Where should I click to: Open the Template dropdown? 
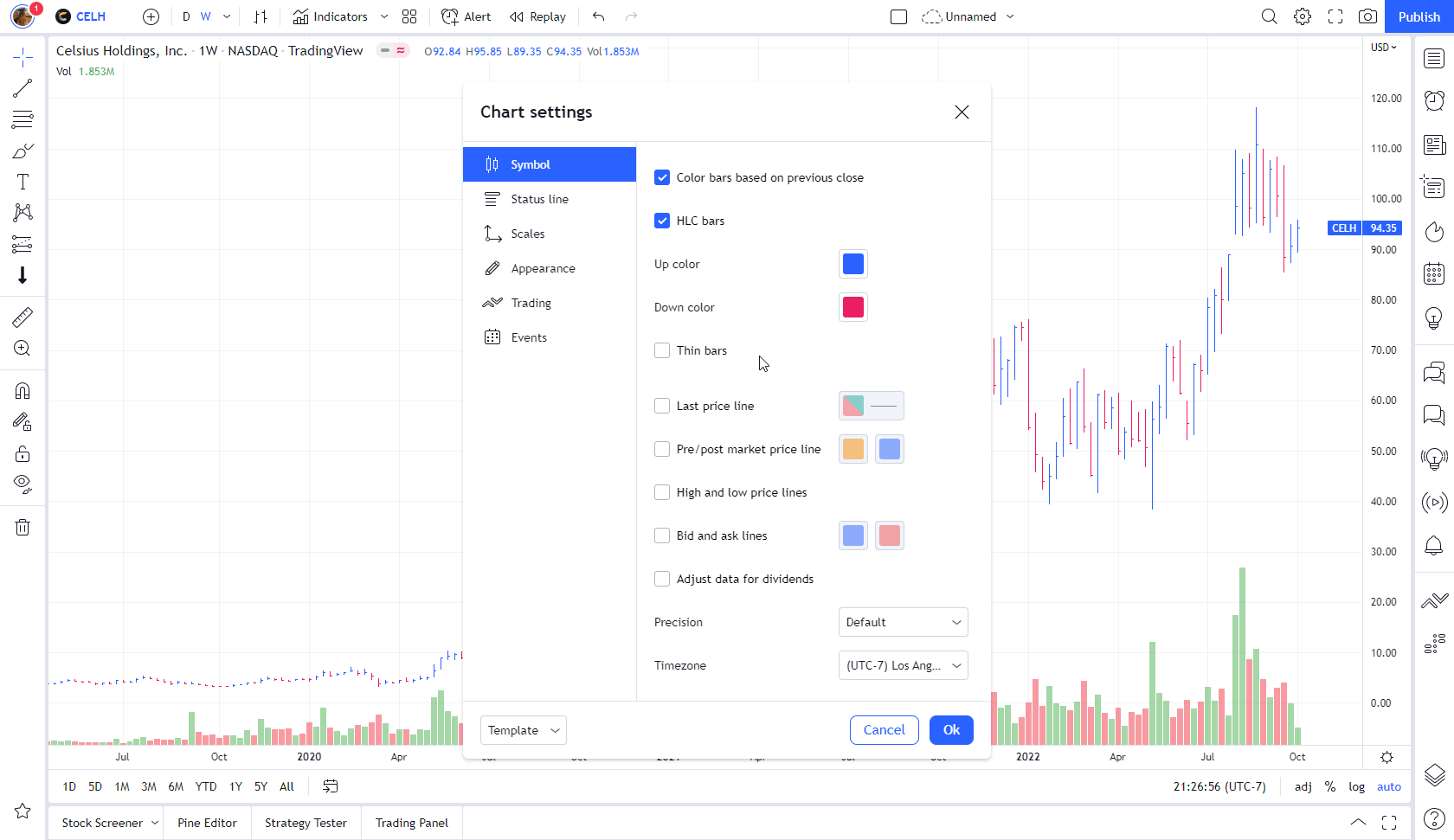523,730
